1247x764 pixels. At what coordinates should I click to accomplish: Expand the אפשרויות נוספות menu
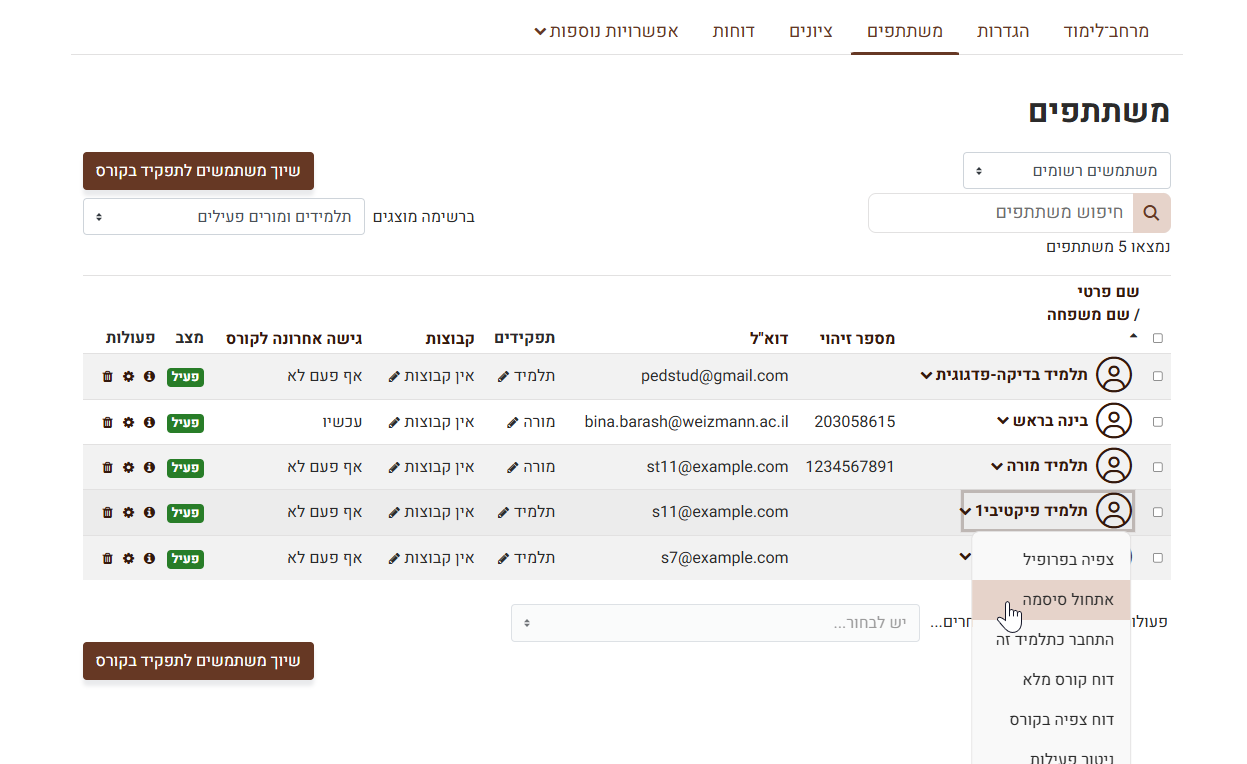coord(606,31)
